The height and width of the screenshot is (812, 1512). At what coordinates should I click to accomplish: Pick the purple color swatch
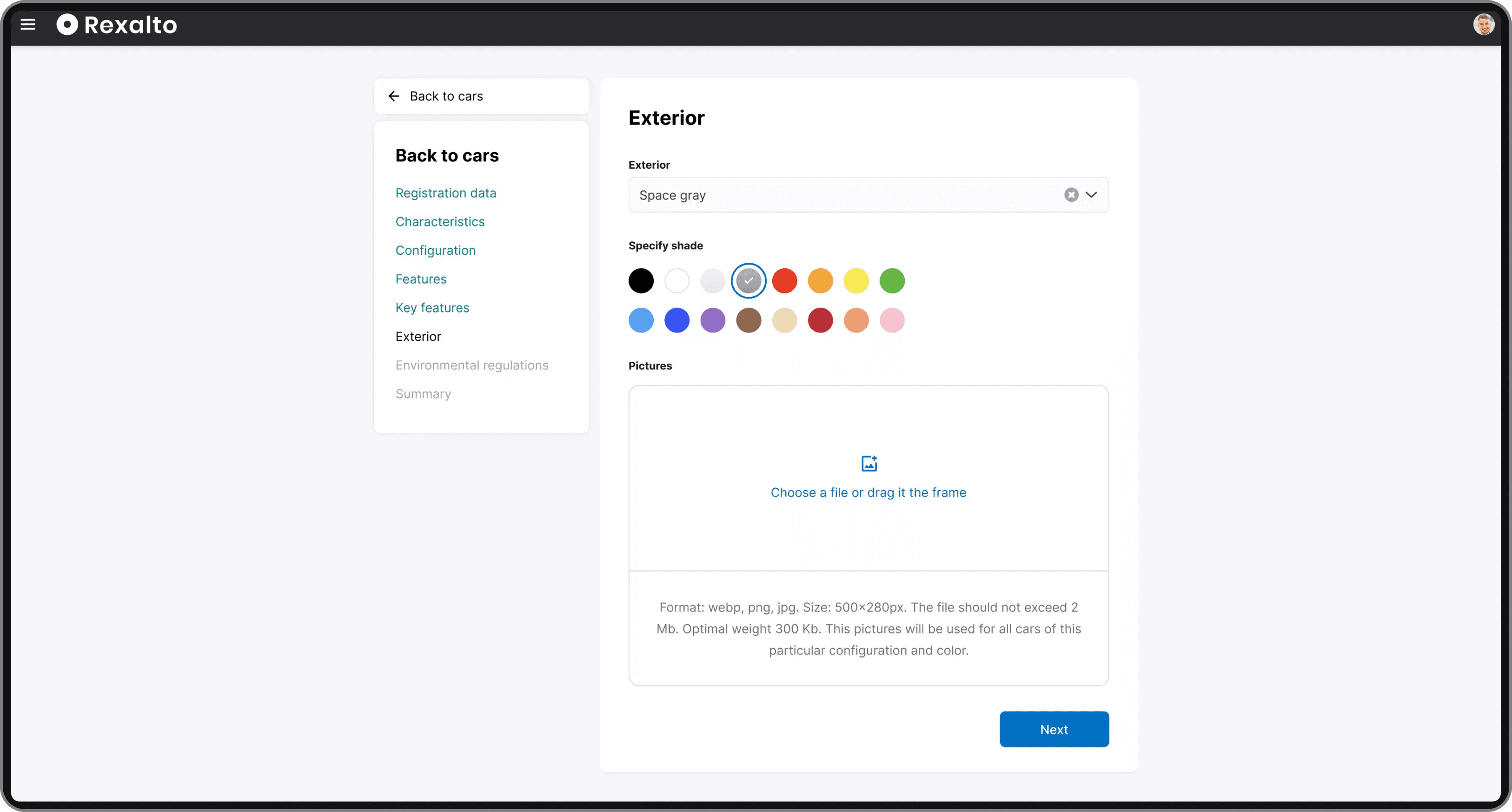tap(713, 320)
